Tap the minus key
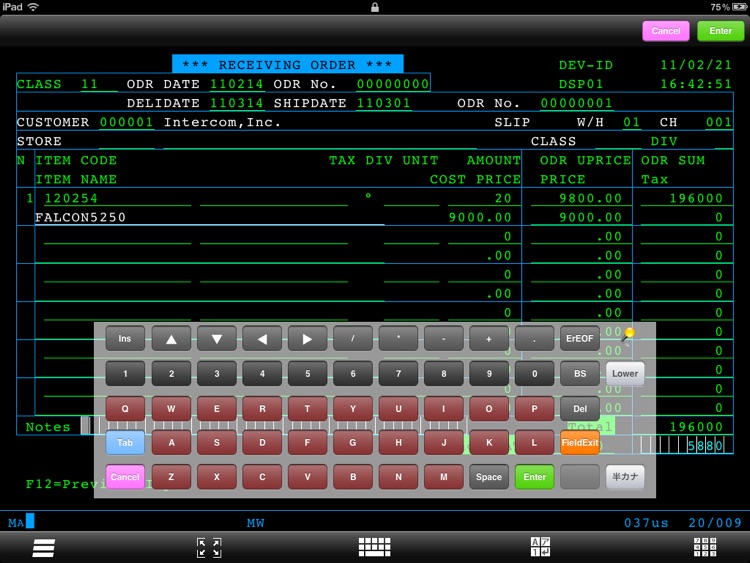 tap(444, 339)
